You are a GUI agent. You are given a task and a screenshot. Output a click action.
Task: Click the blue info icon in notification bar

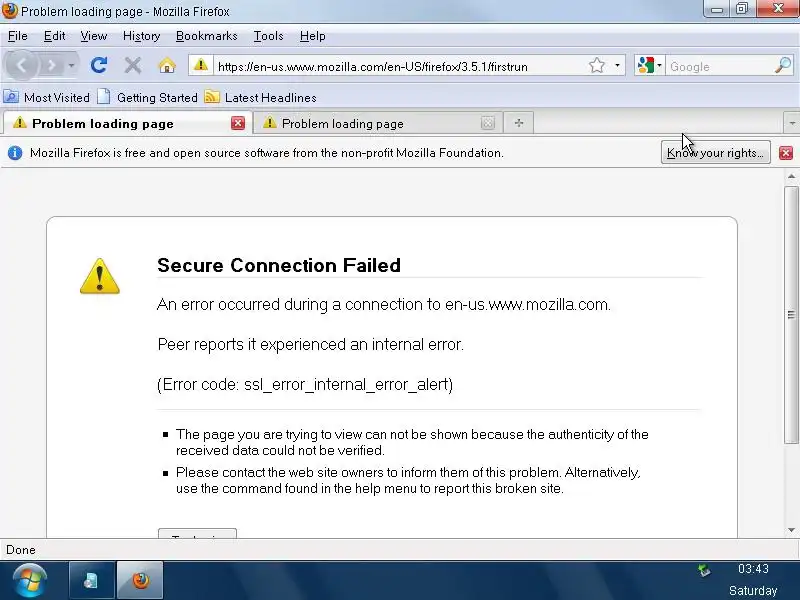(15, 153)
